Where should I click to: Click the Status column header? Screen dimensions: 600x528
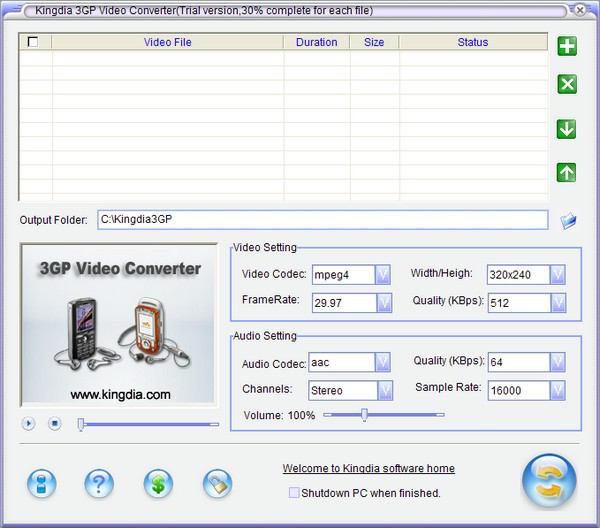[473, 42]
